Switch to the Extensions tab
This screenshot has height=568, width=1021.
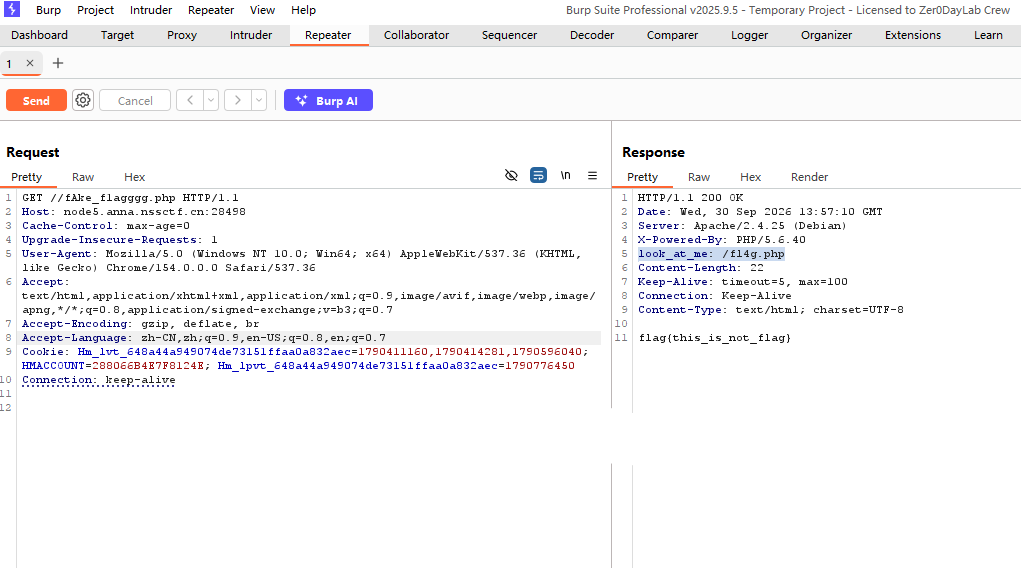pos(913,35)
